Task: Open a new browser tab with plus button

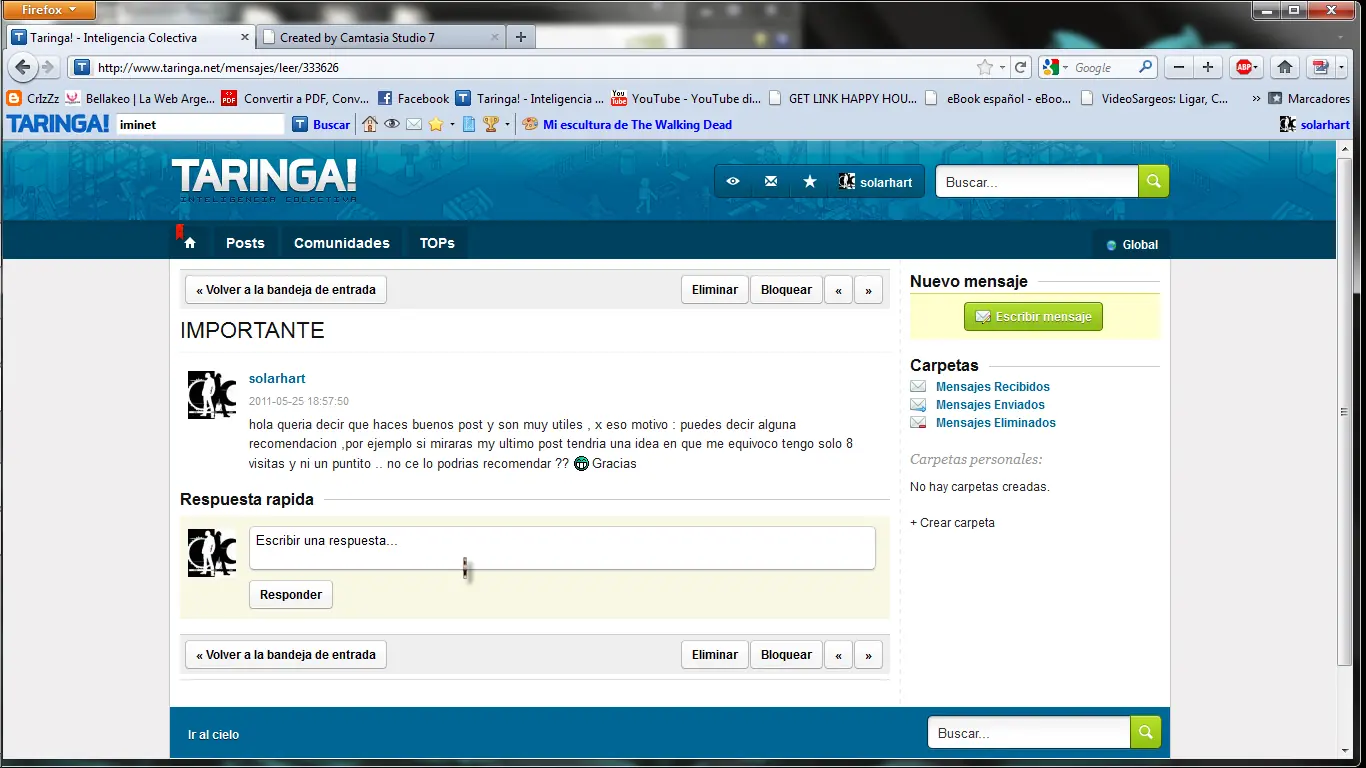Action: (520, 37)
